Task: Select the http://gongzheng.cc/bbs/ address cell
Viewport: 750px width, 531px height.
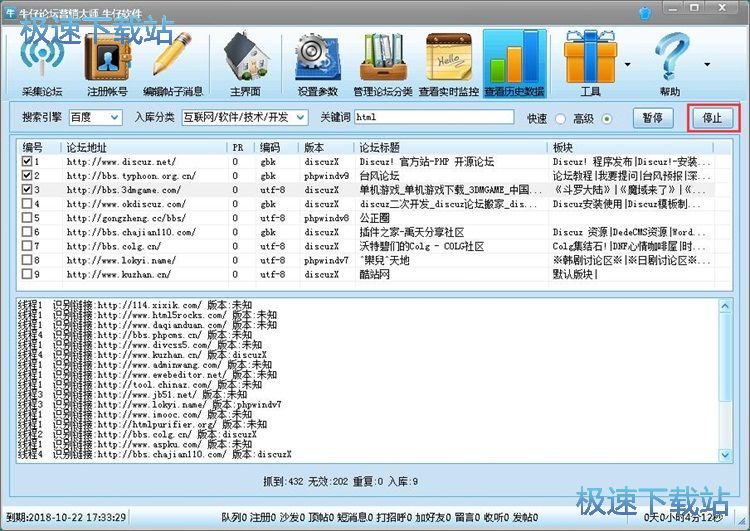Action: [x=126, y=218]
